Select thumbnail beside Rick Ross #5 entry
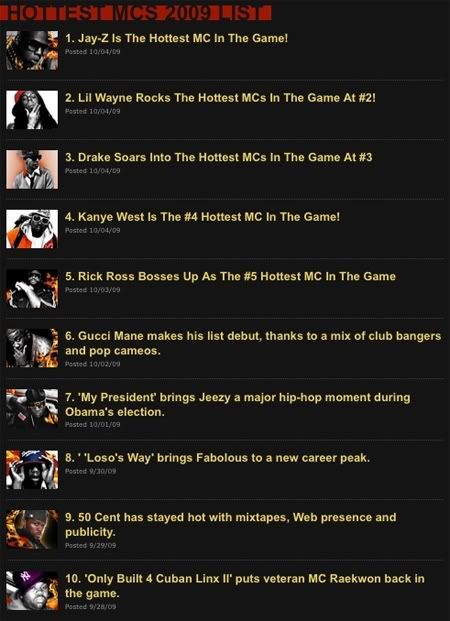The width and height of the screenshot is (450, 621). click(x=32, y=289)
